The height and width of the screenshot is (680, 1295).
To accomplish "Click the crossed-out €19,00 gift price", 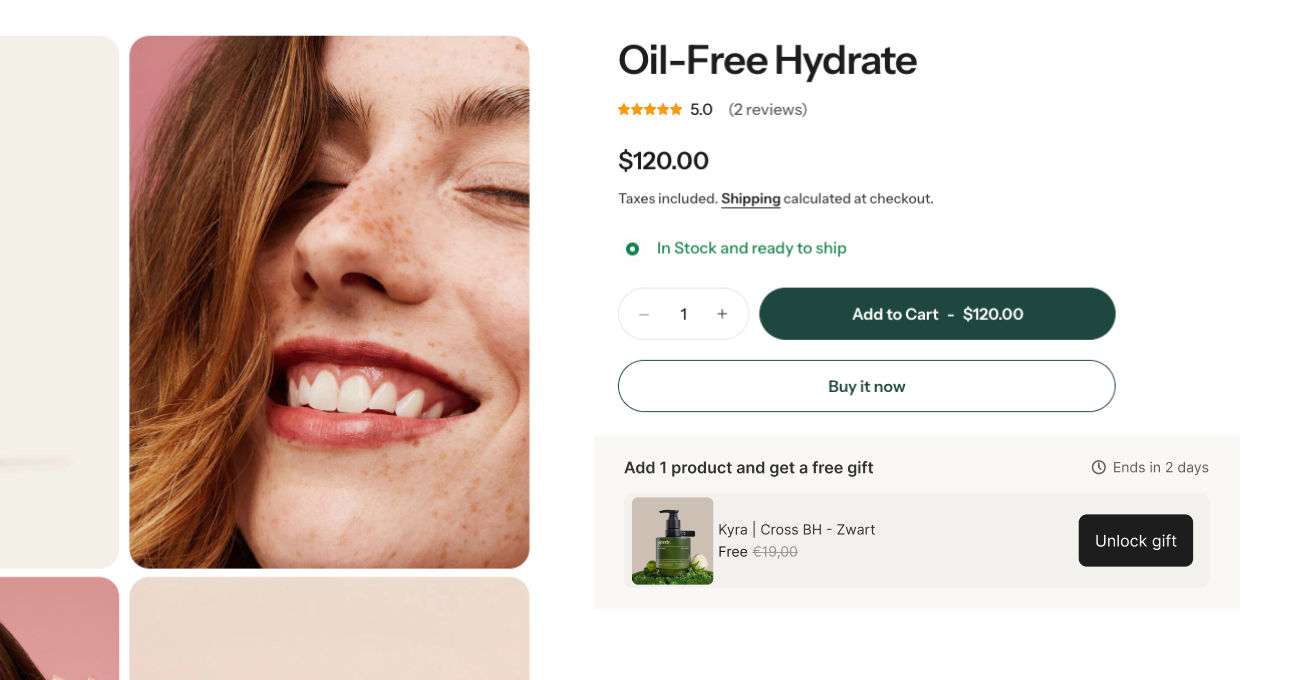I will 775,552.
